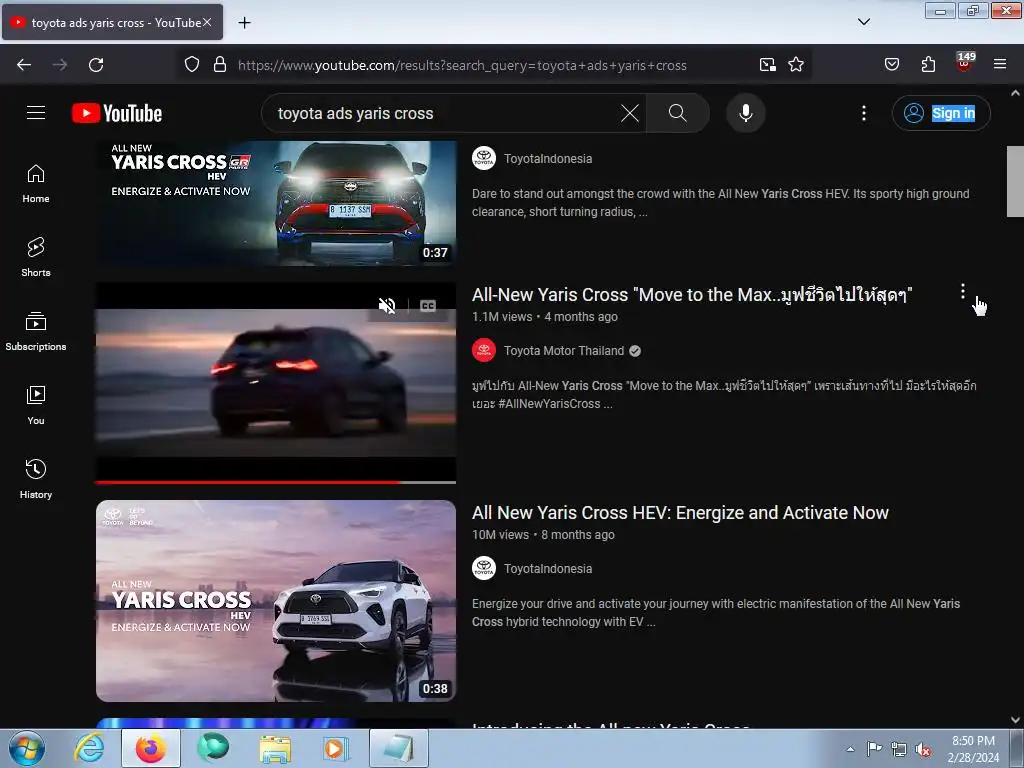Click the muted volume tray icon

[923, 750]
